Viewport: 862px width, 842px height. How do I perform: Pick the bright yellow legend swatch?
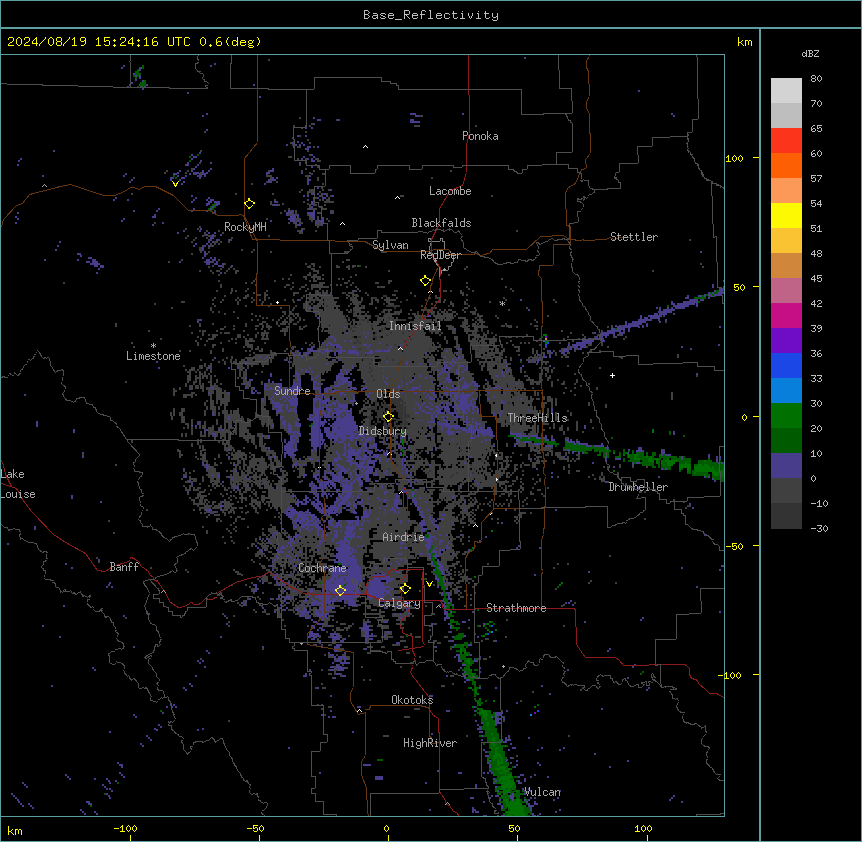coord(786,215)
